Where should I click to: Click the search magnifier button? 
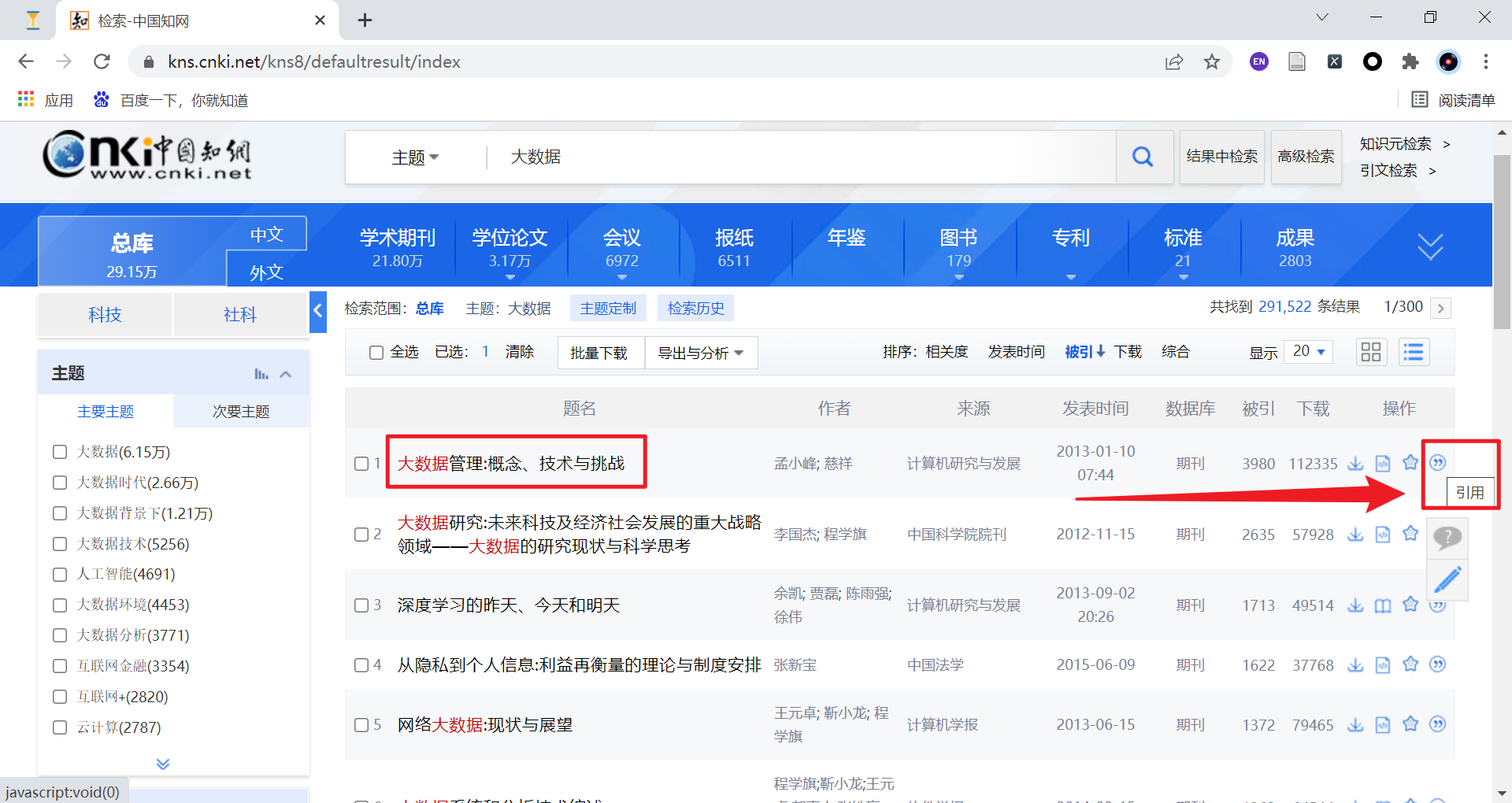click(1143, 157)
